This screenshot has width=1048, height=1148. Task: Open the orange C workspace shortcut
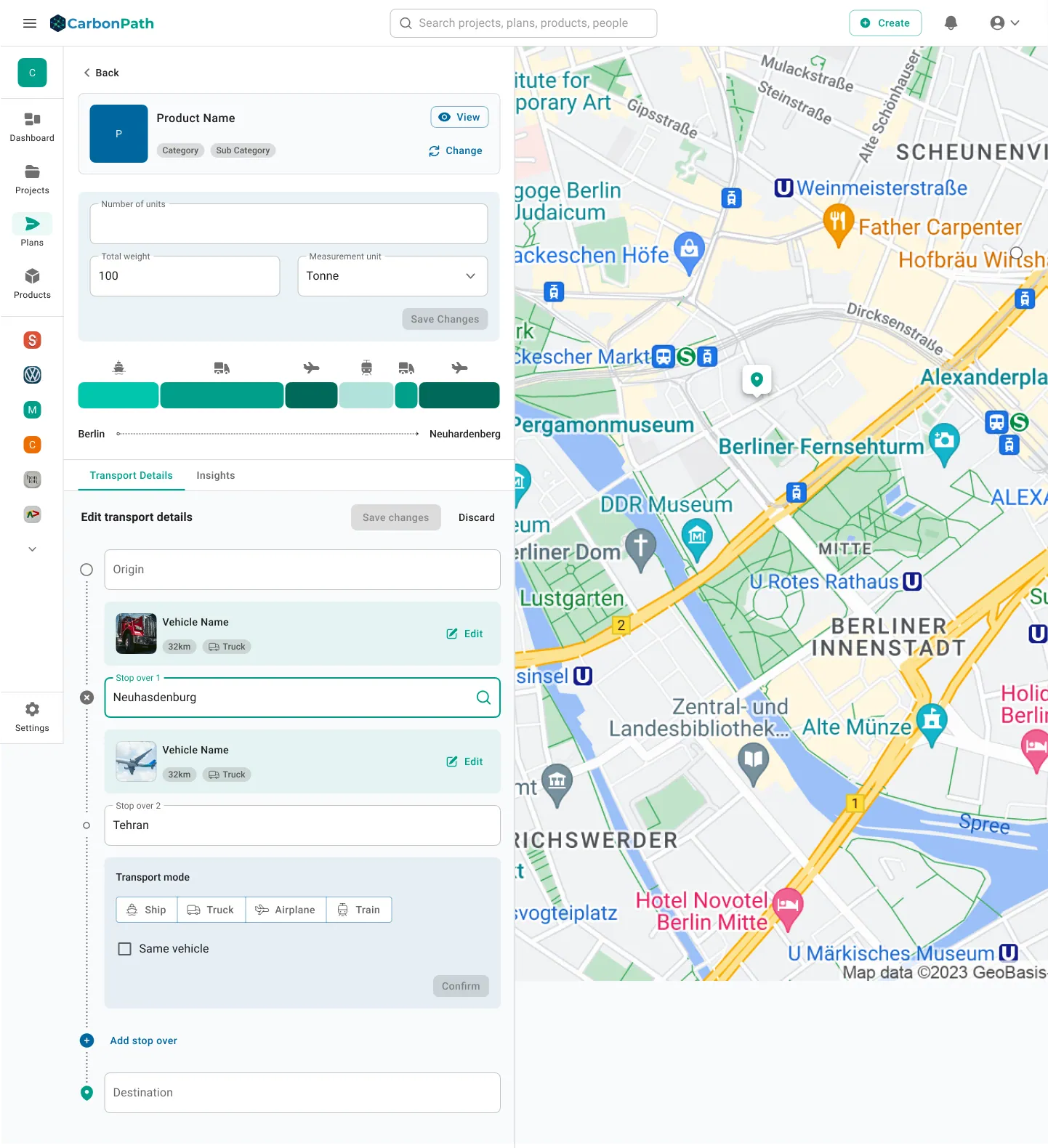[x=32, y=445]
